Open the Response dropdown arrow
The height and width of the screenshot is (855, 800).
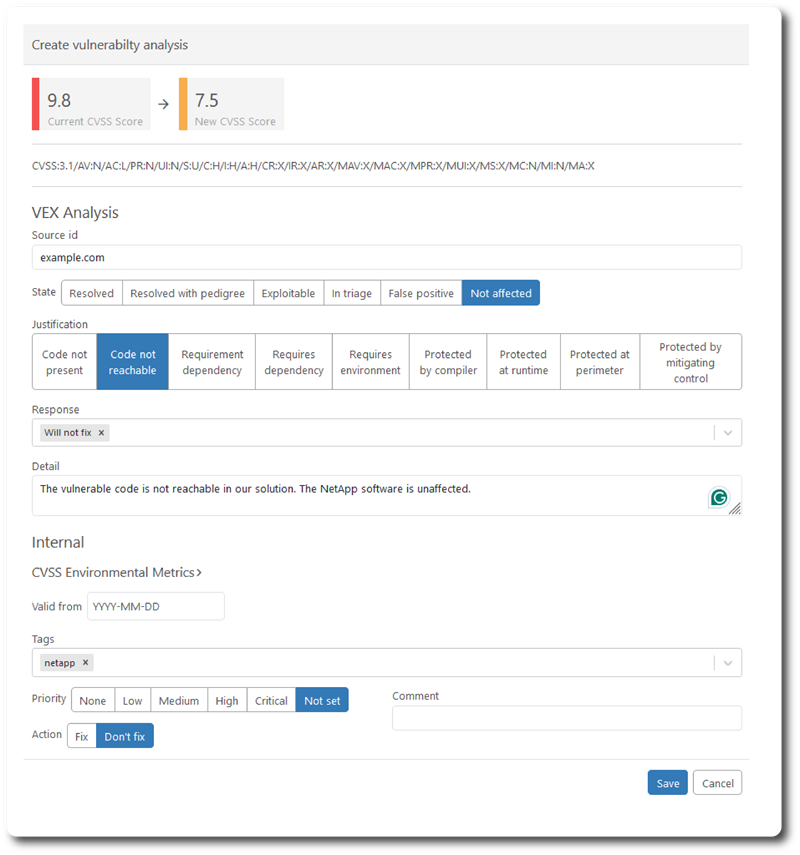point(727,433)
